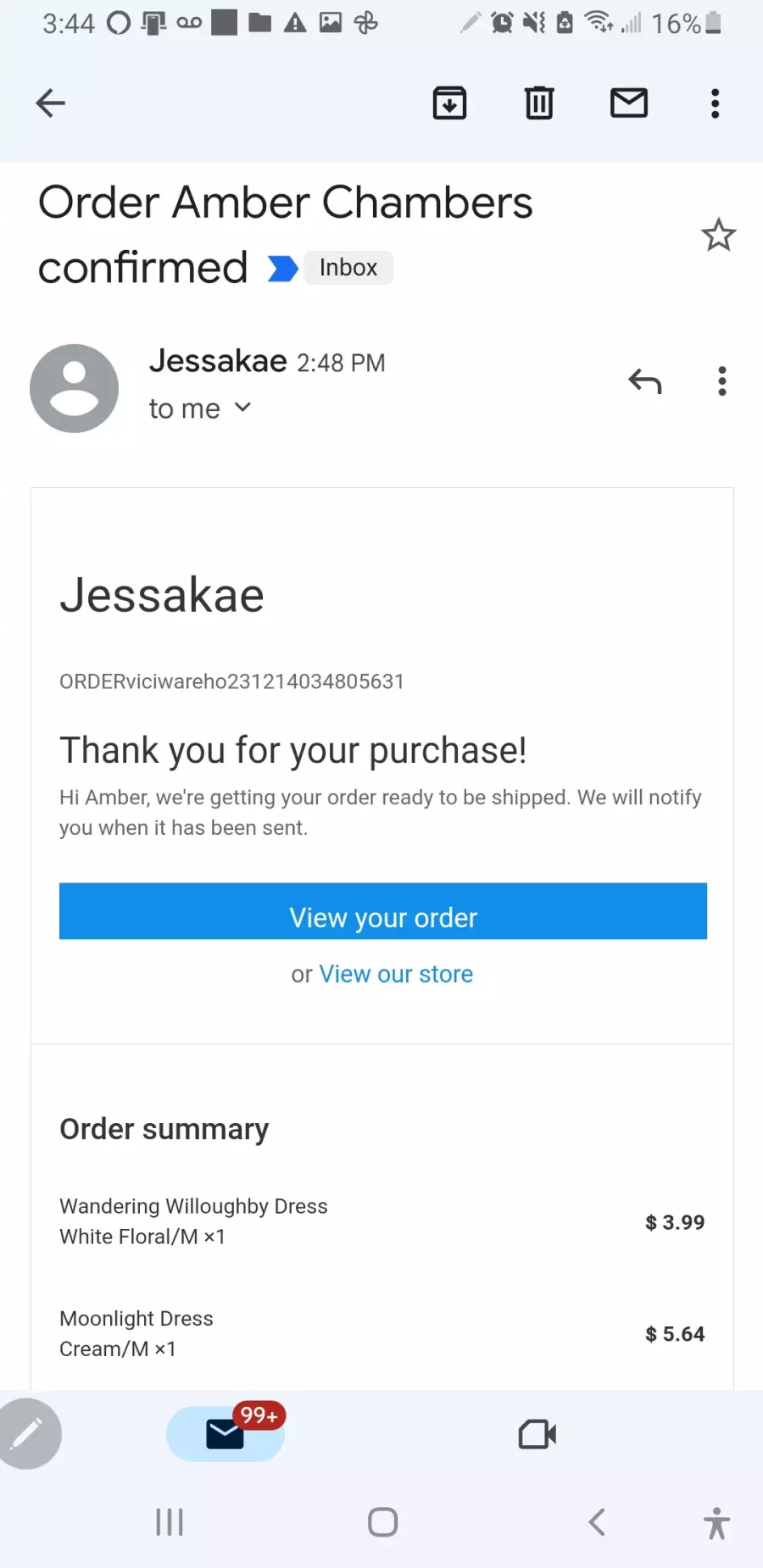Tap the blue importance marker

click(282, 269)
